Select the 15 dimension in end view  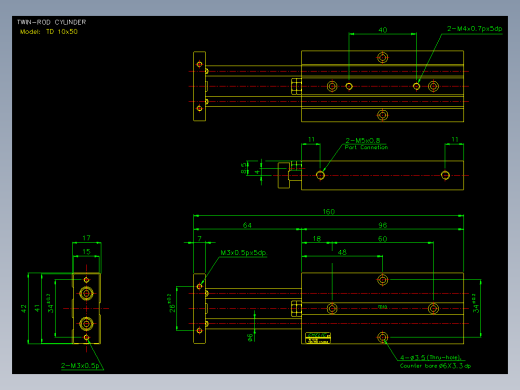(x=86, y=252)
